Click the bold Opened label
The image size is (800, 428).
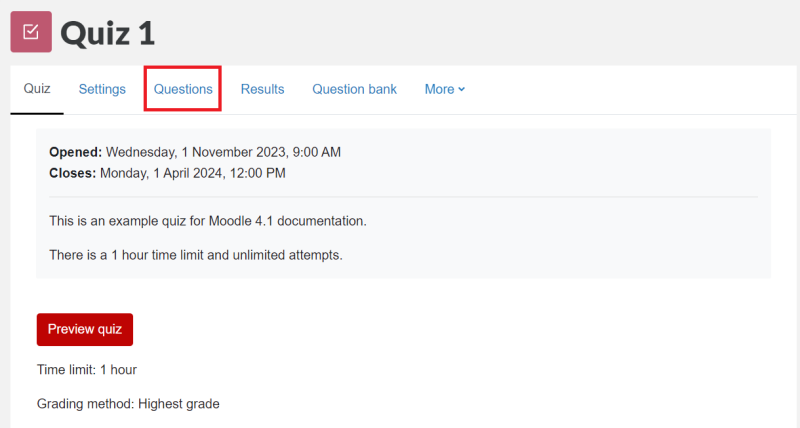75,152
